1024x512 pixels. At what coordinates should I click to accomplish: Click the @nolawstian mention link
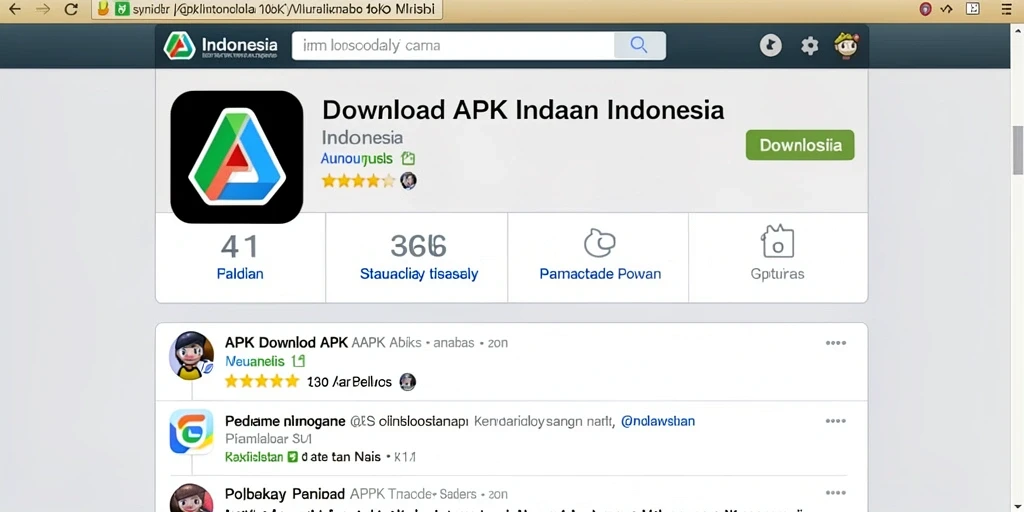pyautogui.click(x=658, y=421)
